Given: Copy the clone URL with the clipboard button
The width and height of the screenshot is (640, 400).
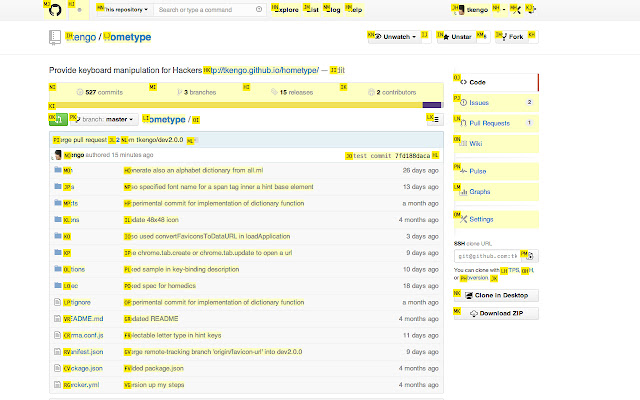Looking at the screenshot, I should point(530,256).
